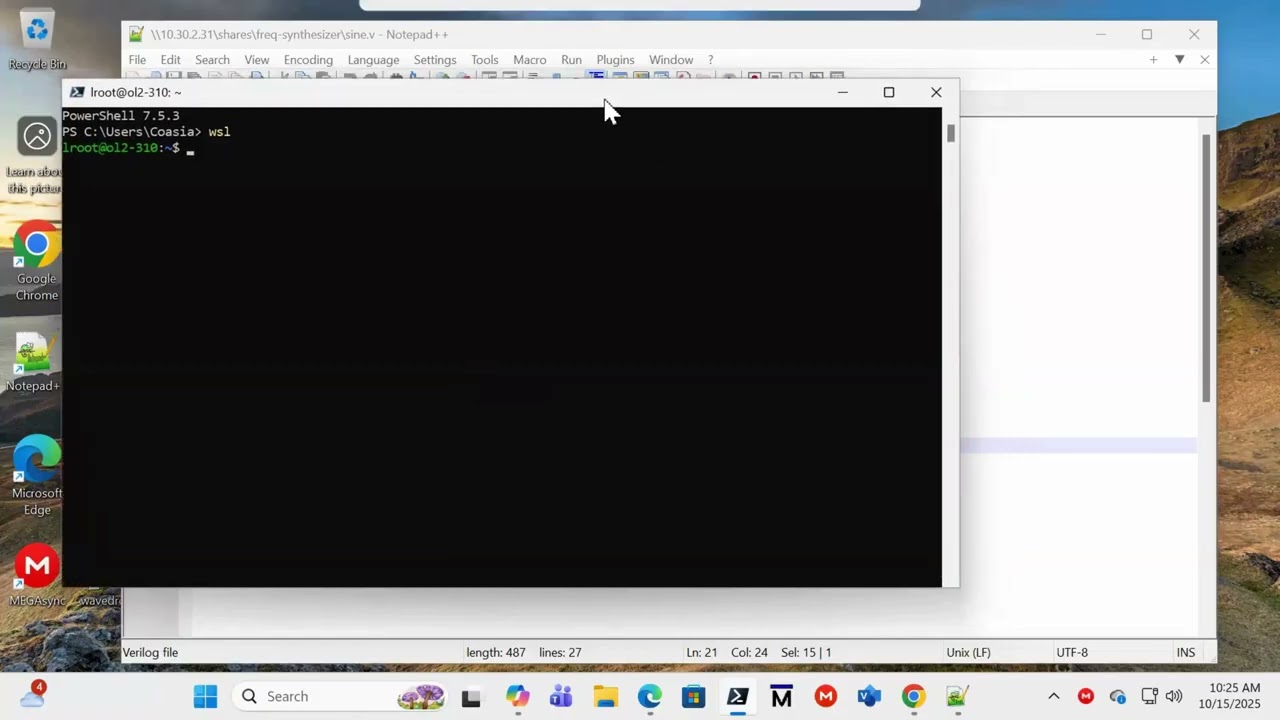Screen dimensions: 1280x720
Task: Open the Settings menu in Notepad++
Action: point(435,60)
